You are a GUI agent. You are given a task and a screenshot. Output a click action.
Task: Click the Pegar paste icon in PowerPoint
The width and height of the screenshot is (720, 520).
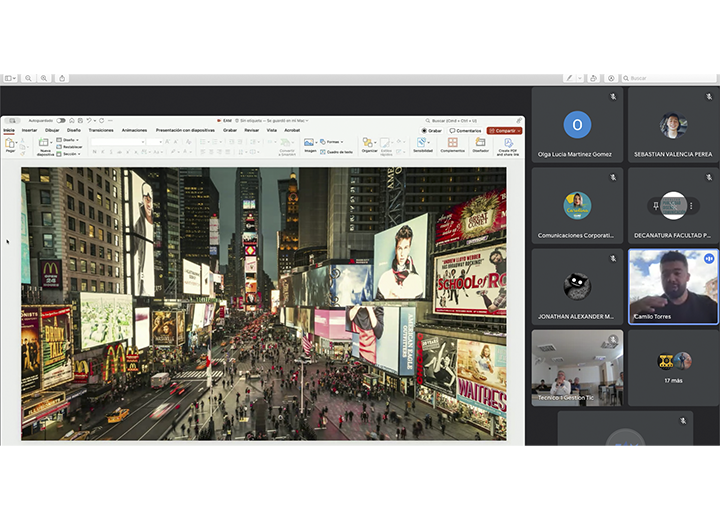(x=9, y=143)
